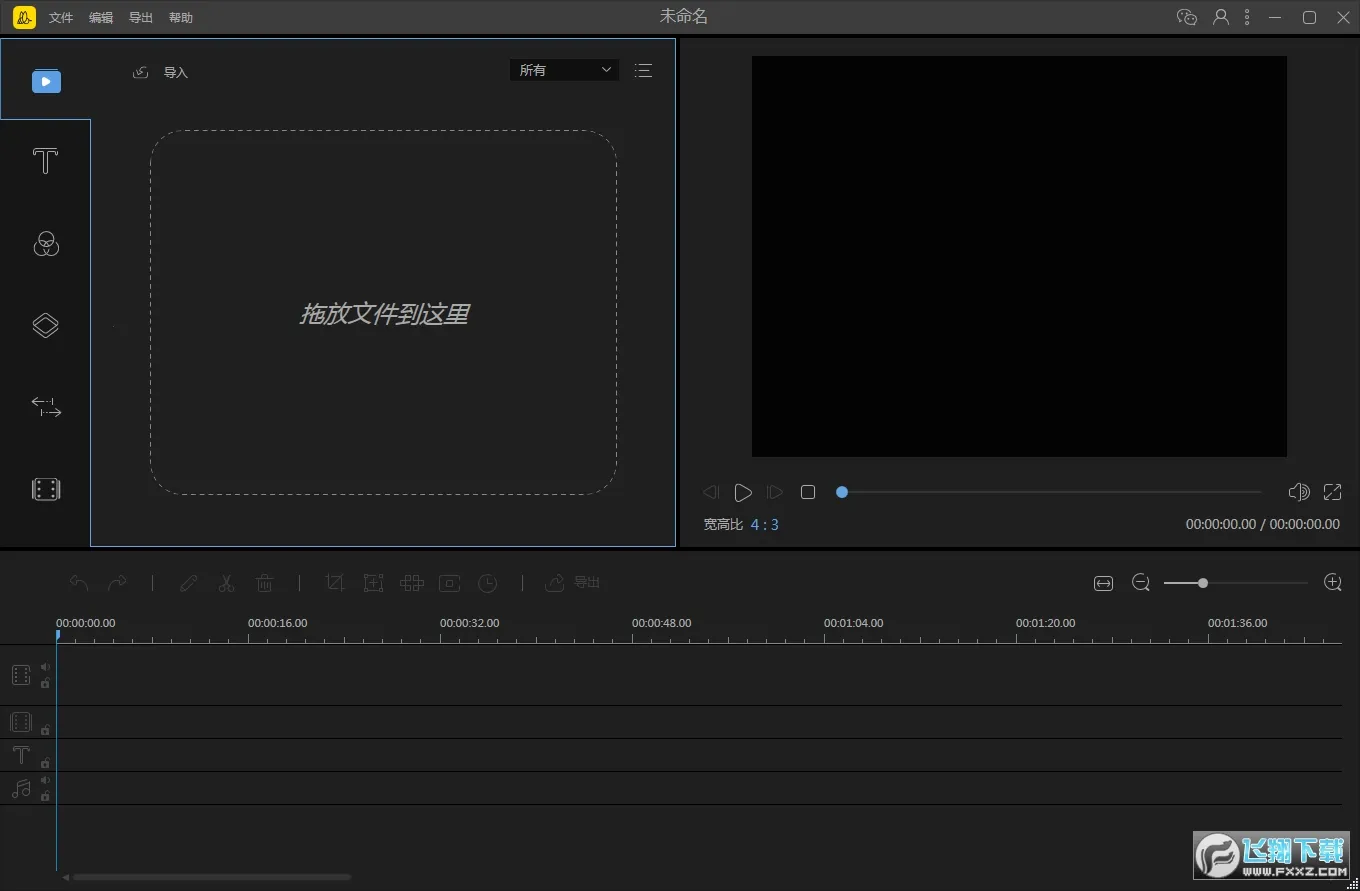The width and height of the screenshot is (1360, 891).
Task: Open the Overlays panel with stacked layers icon
Action: coord(46,325)
